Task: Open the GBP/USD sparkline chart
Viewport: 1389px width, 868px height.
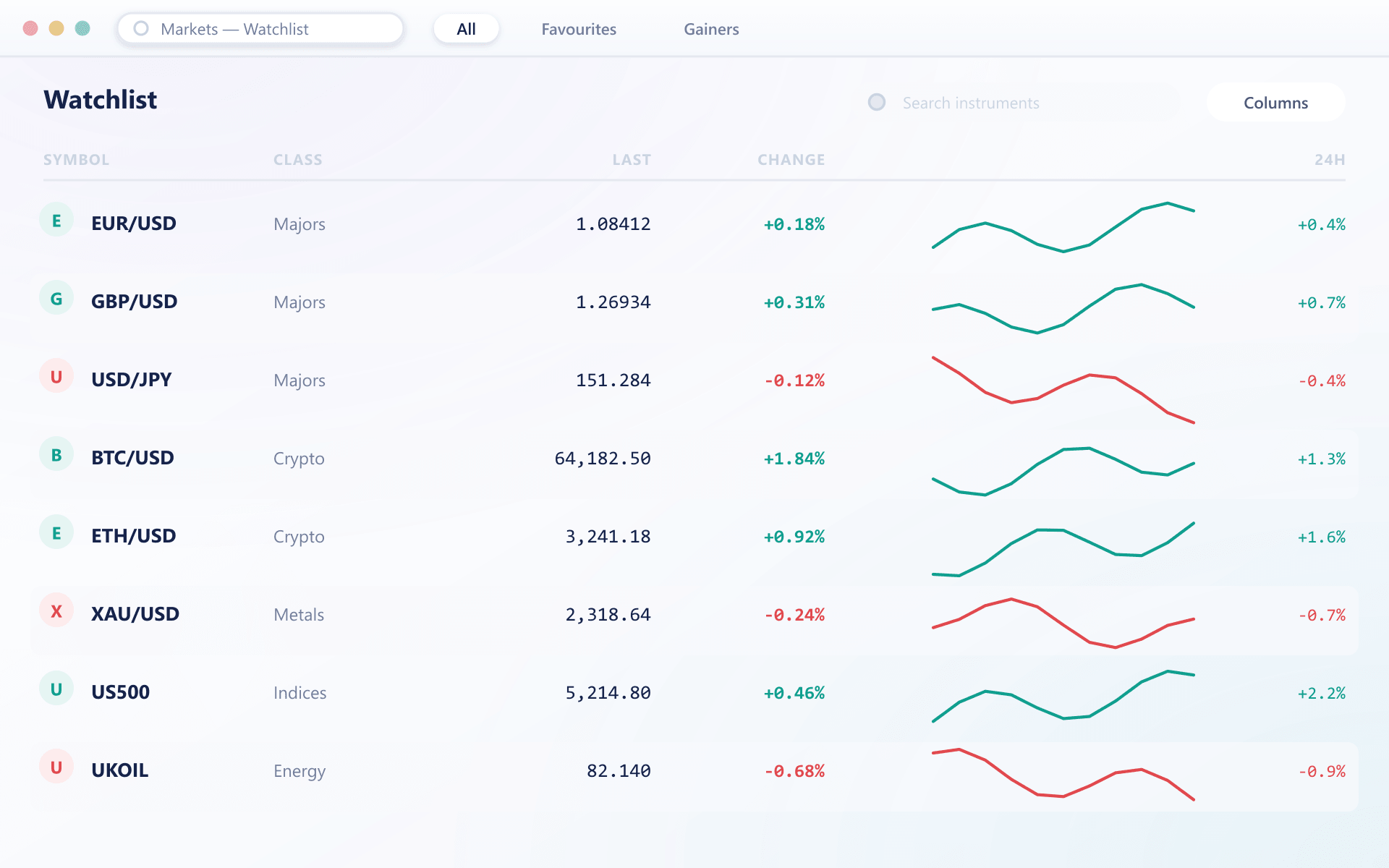Action: tap(1063, 309)
